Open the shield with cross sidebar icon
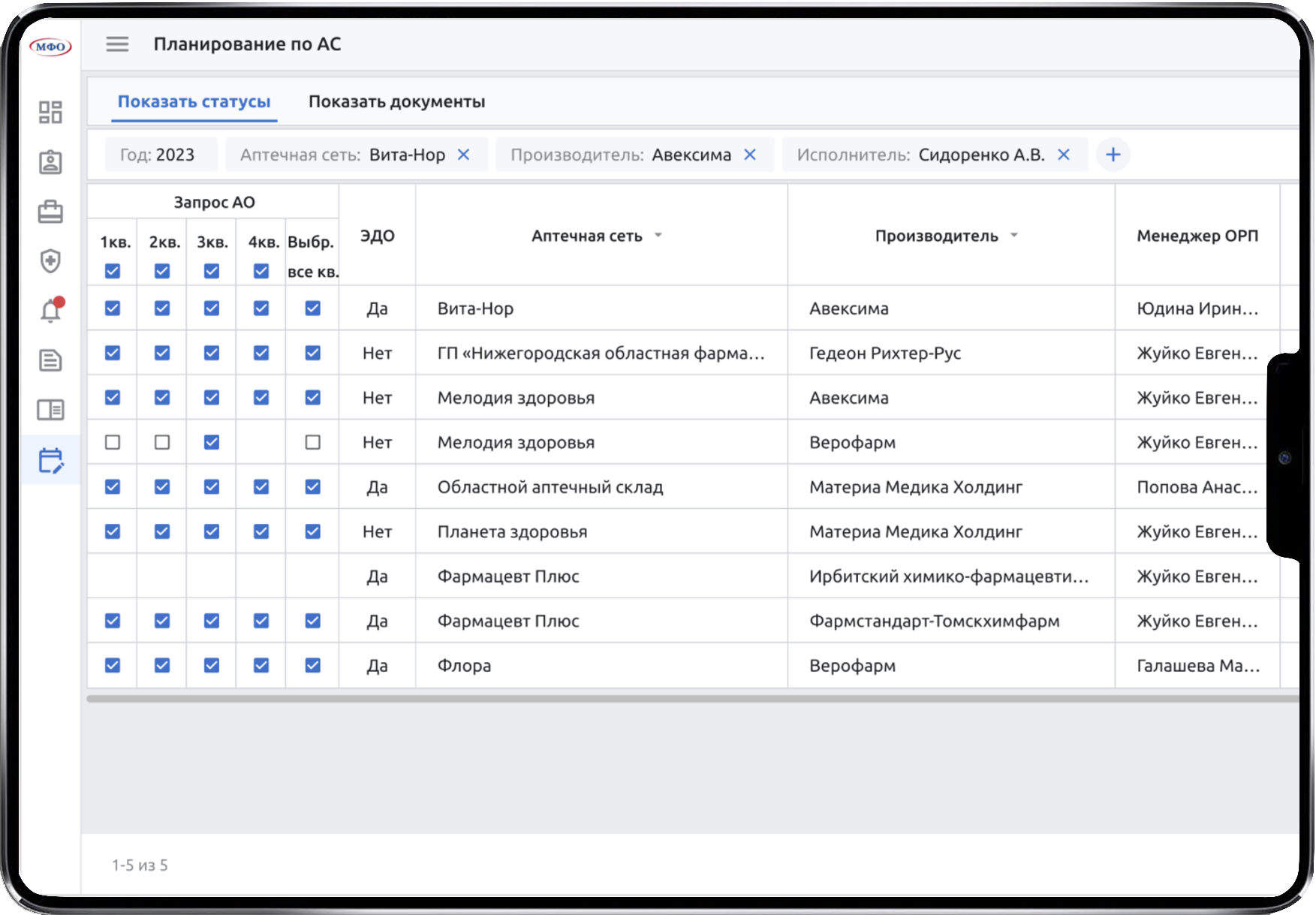The image size is (1316, 915). 50,261
